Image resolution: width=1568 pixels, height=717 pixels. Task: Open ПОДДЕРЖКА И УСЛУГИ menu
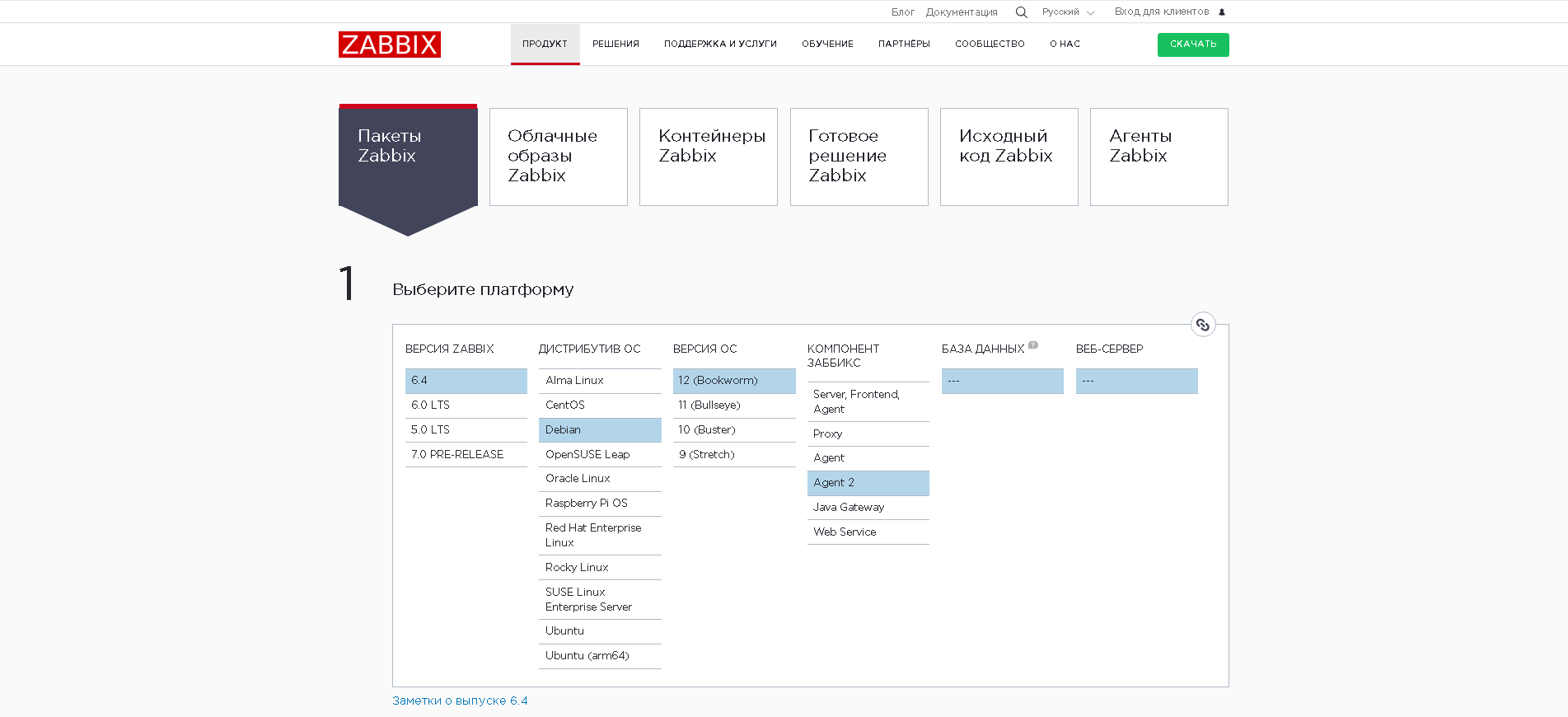(720, 44)
